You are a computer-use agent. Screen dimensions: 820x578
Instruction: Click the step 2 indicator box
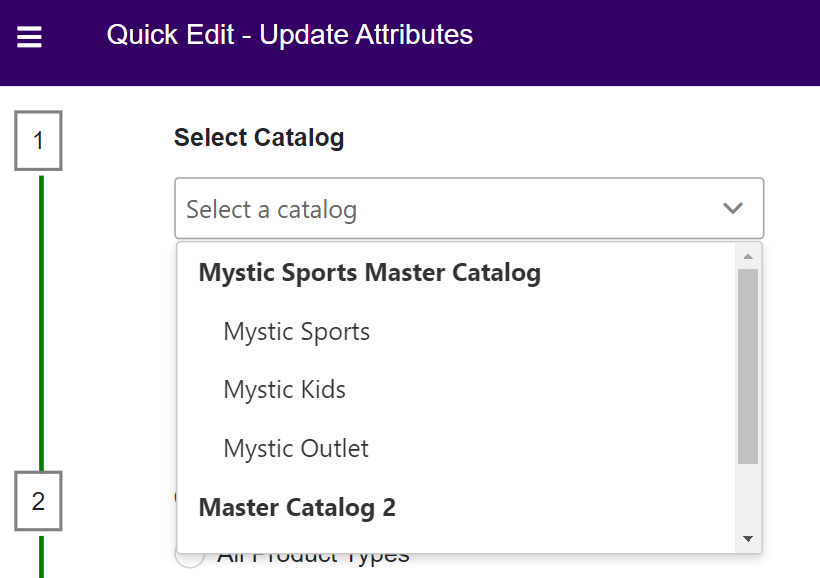[x=38, y=503]
